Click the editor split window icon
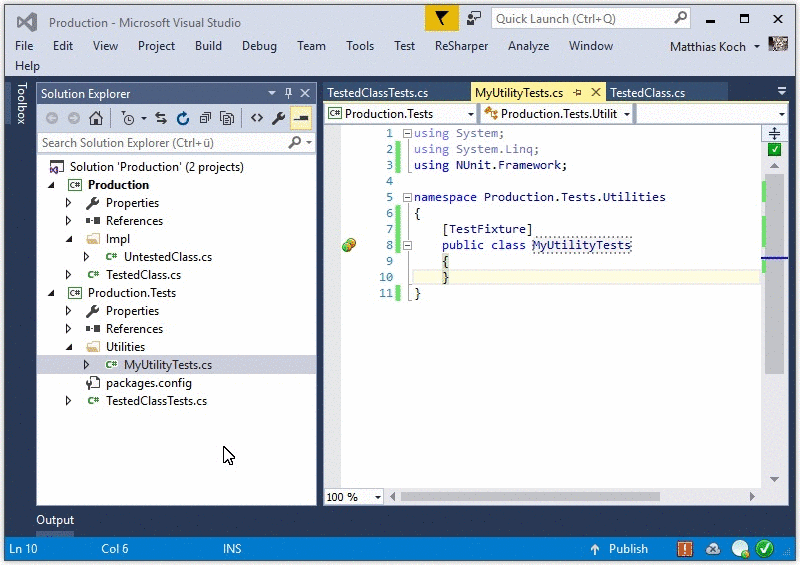This screenshot has height=565, width=800. coord(774,133)
